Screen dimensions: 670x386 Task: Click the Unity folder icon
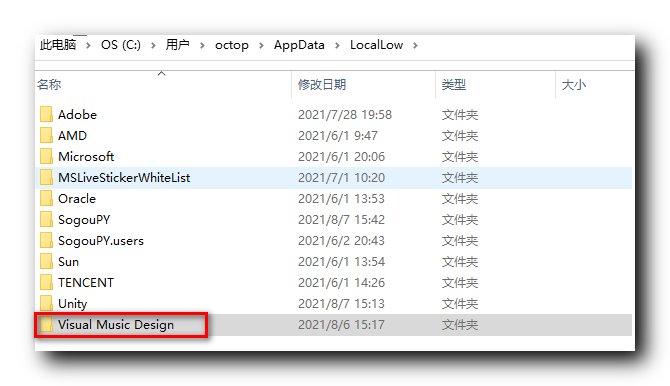(46, 303)
